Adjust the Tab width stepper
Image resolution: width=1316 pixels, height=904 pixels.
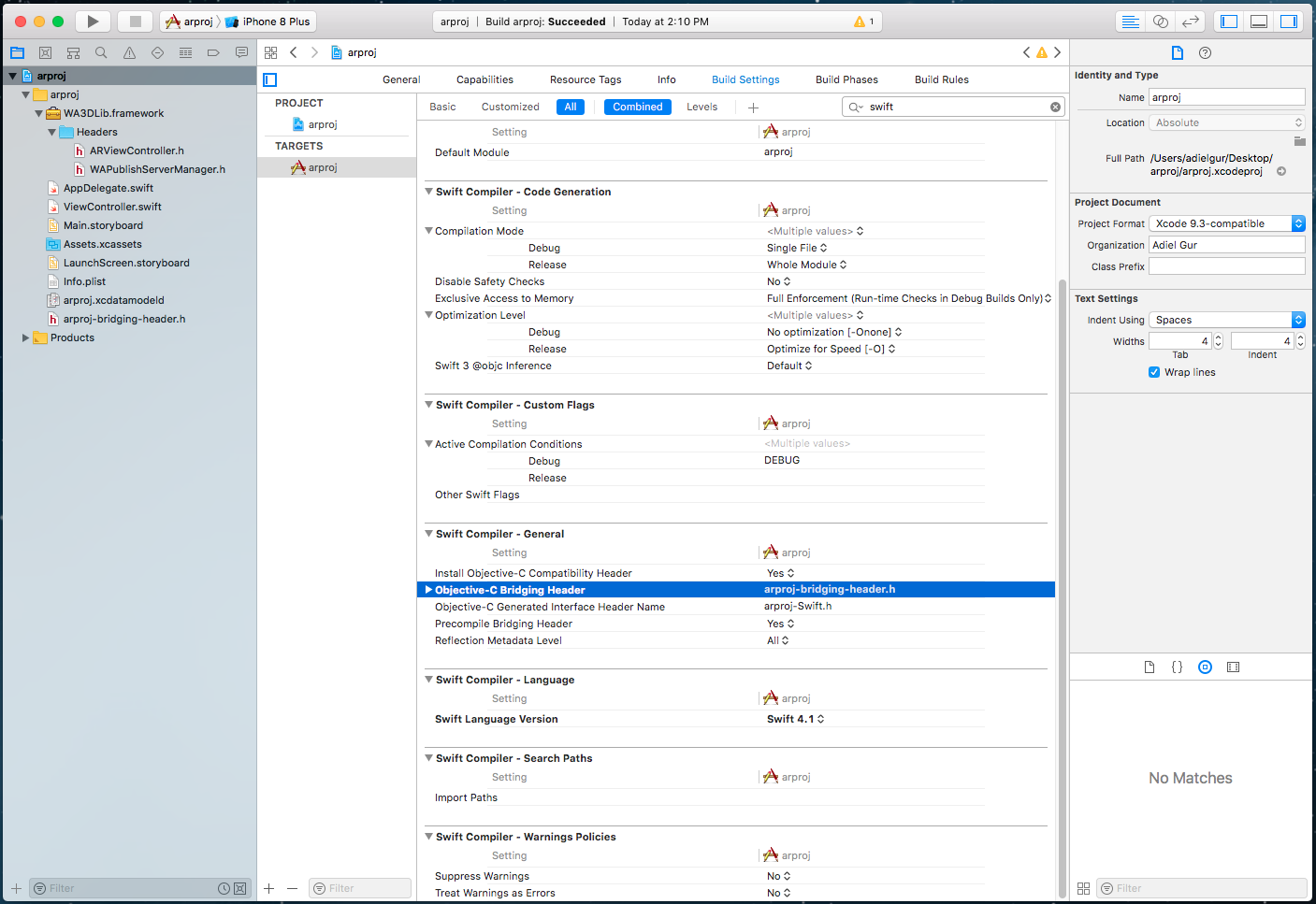[1218, 341]
